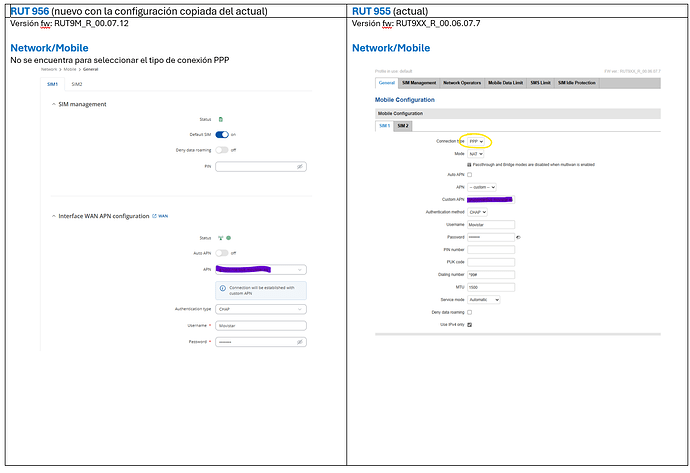
Task: Click the MTU field showing 1500
Action: pyautogui.click(x=491, y=287)
